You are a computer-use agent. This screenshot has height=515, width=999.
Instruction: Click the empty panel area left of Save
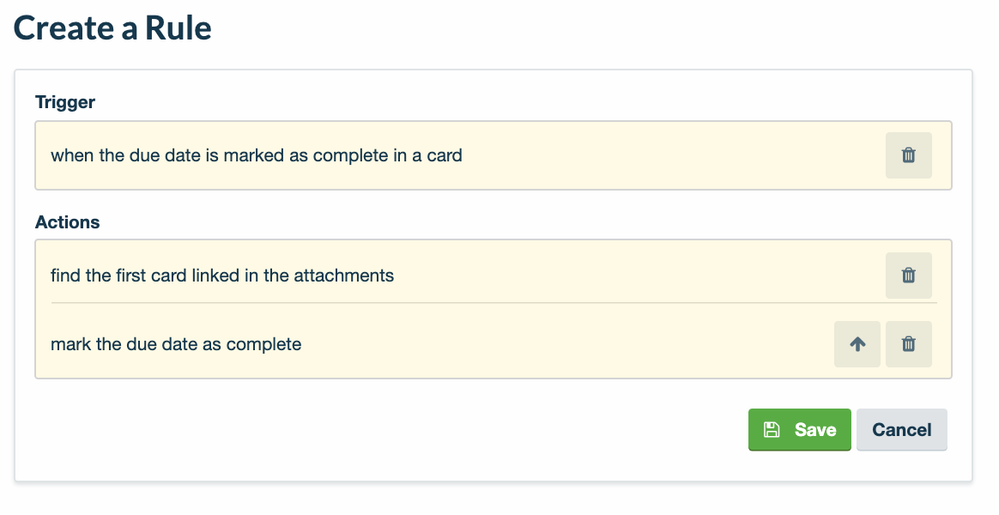point(400,430)
